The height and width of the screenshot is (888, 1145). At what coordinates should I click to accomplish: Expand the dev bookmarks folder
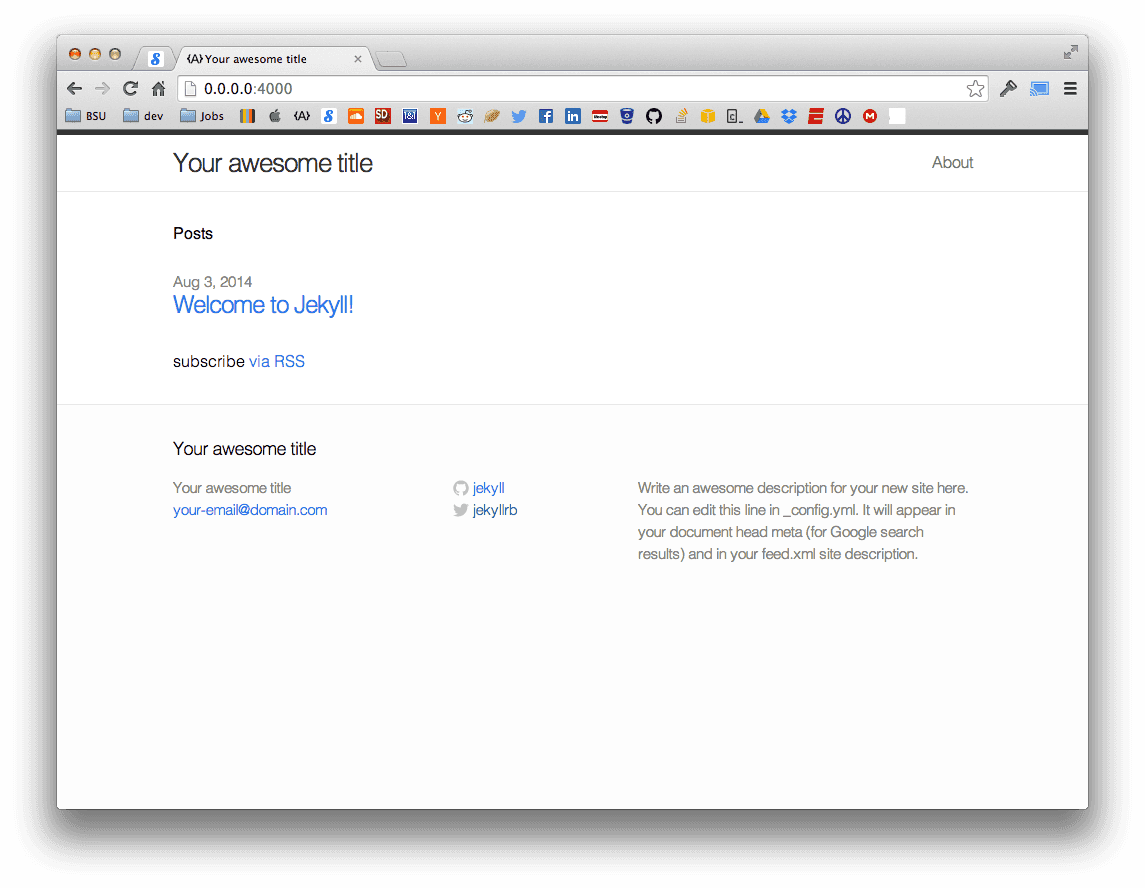(x=143, y=116)
